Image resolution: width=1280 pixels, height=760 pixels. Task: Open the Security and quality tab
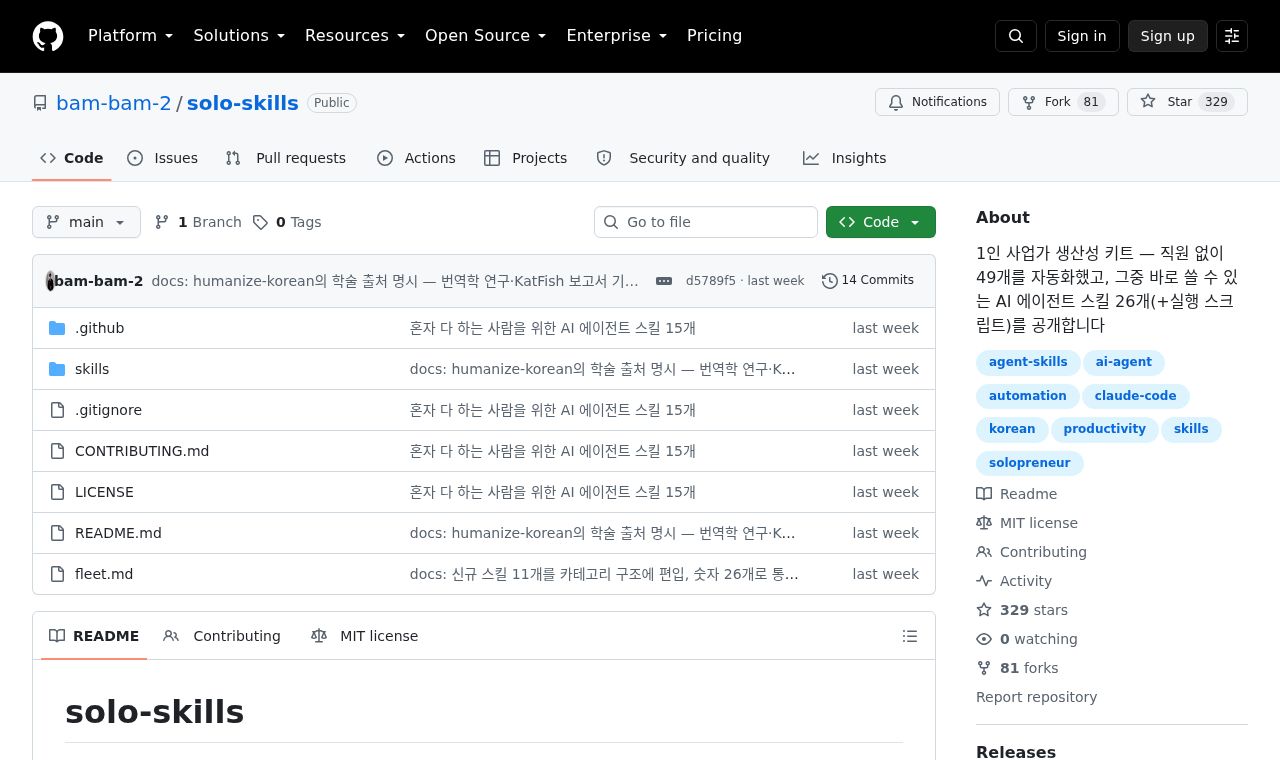pos(683,158)
